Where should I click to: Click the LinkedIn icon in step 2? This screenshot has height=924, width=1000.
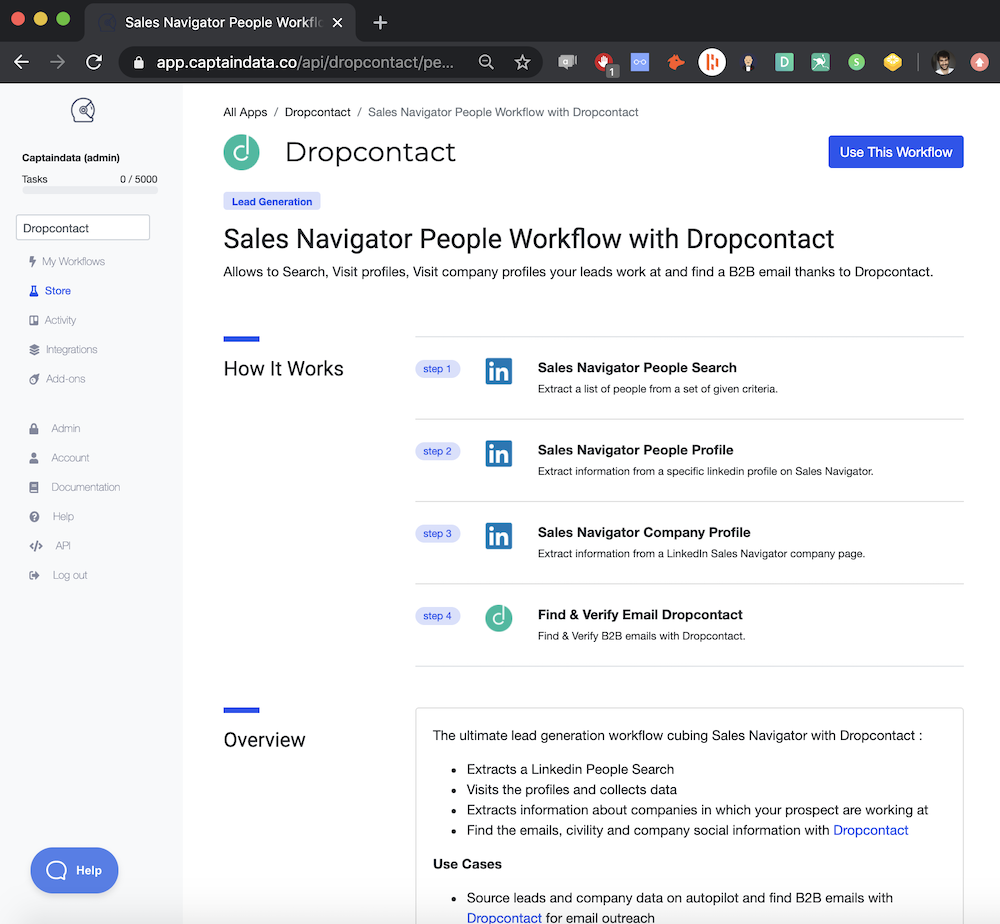(x=499, y=453)
